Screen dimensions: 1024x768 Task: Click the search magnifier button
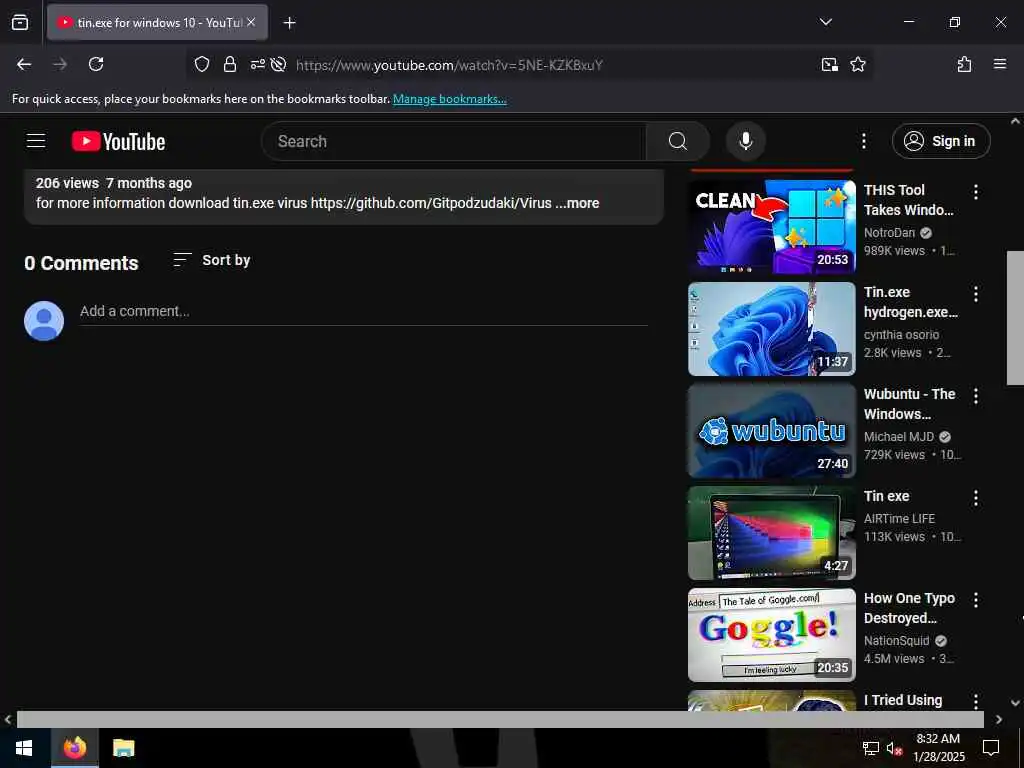pos(678,141)
